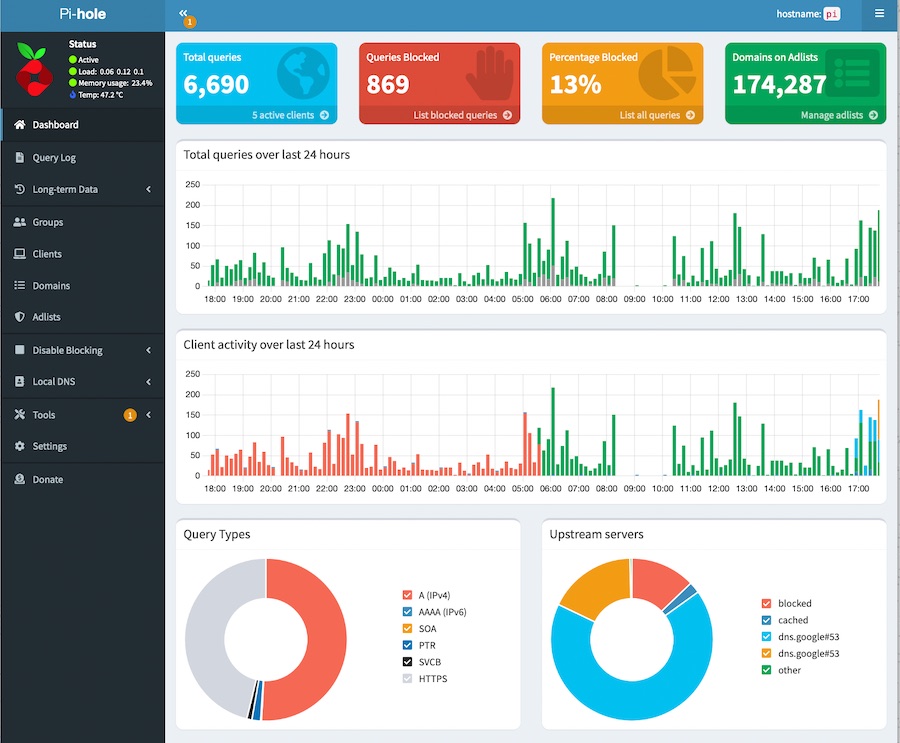Uncheck the A (IPv4) legend checkbox
Screen dimensions: 900x743
point(408,595)
